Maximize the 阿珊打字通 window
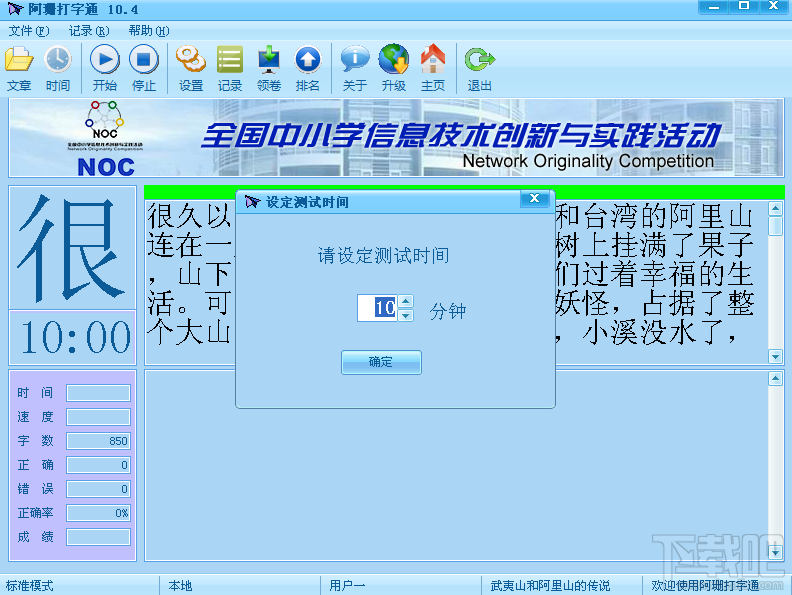 [x=744, y=7]
